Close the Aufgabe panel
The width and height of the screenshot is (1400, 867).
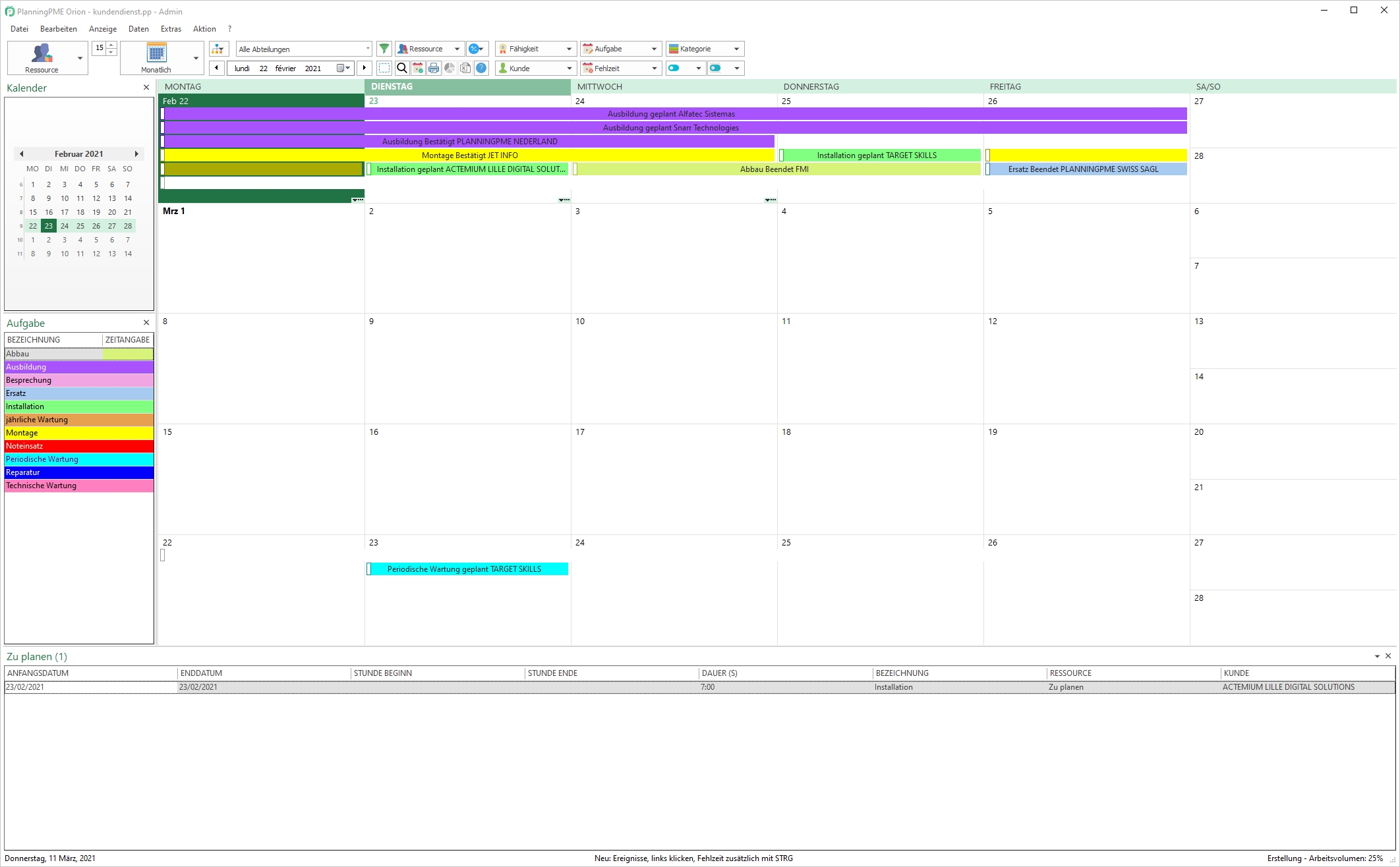tap(146, 323)
